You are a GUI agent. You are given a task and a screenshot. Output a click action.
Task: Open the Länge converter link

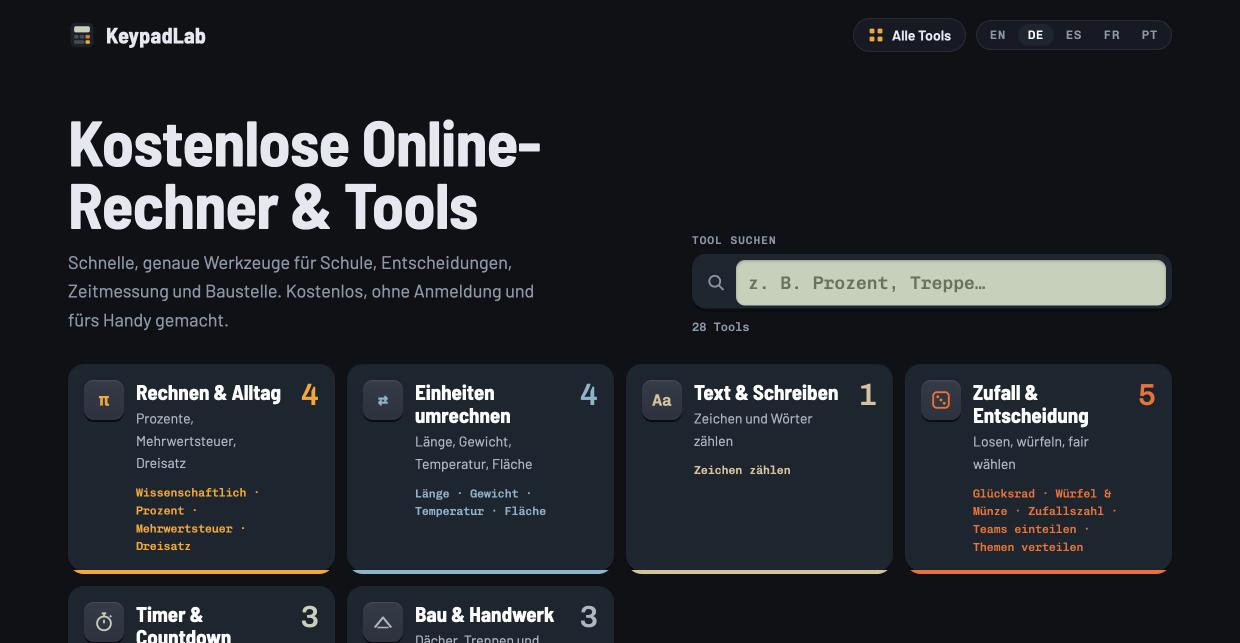click(x=432, y=494)
